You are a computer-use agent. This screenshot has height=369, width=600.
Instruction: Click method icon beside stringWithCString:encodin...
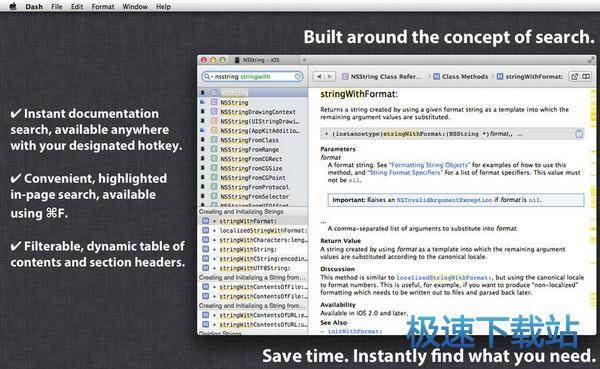(x=205, y=258)
